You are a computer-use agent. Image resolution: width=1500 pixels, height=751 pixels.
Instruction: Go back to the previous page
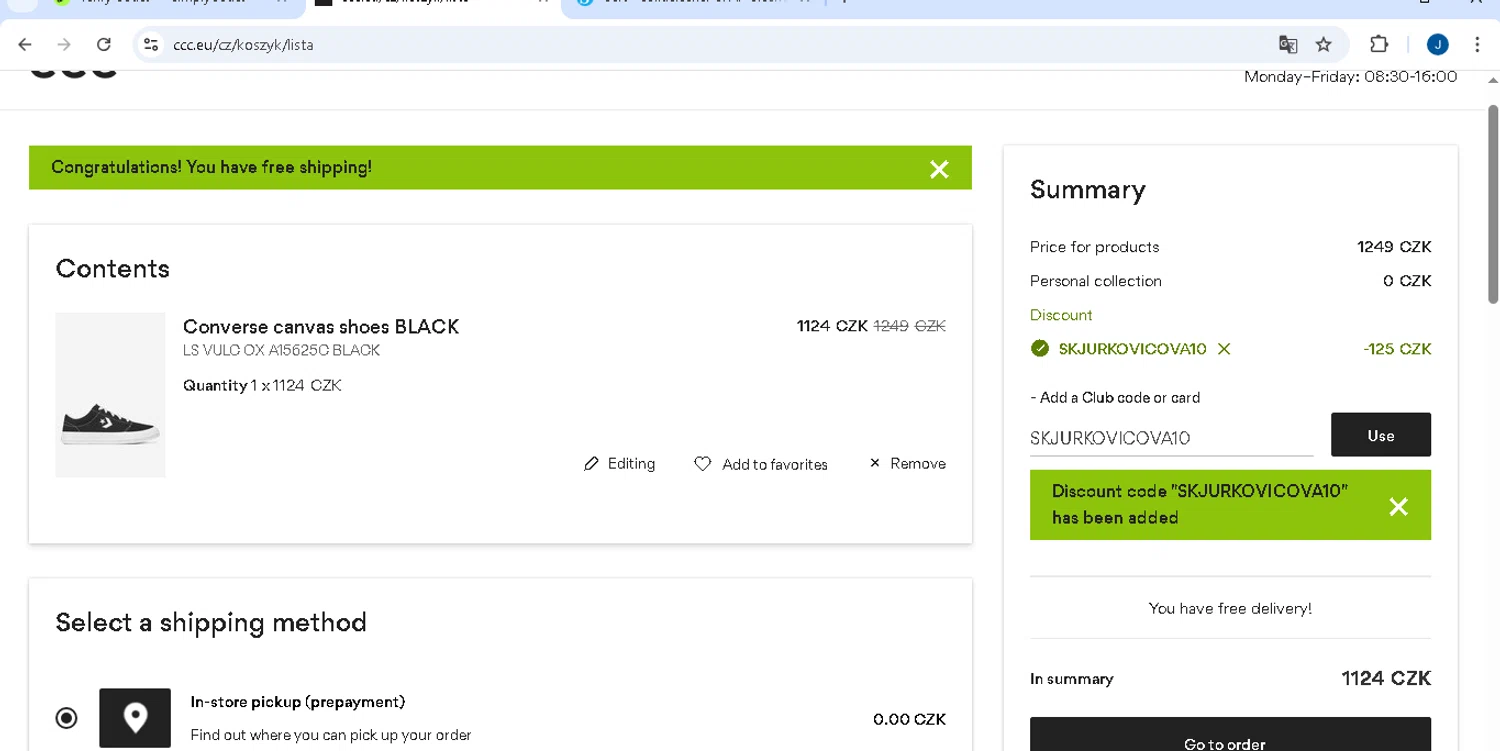click(25, 44)
